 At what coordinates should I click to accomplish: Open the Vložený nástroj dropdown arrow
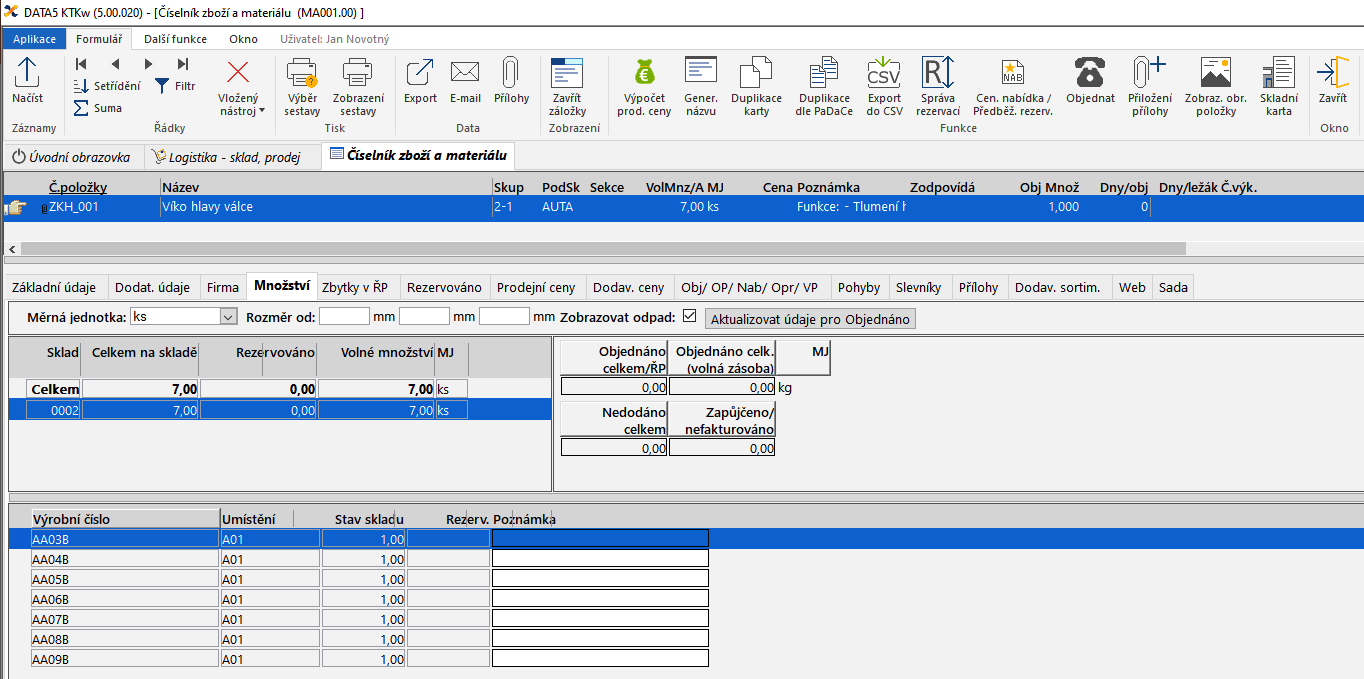point(262,111)
